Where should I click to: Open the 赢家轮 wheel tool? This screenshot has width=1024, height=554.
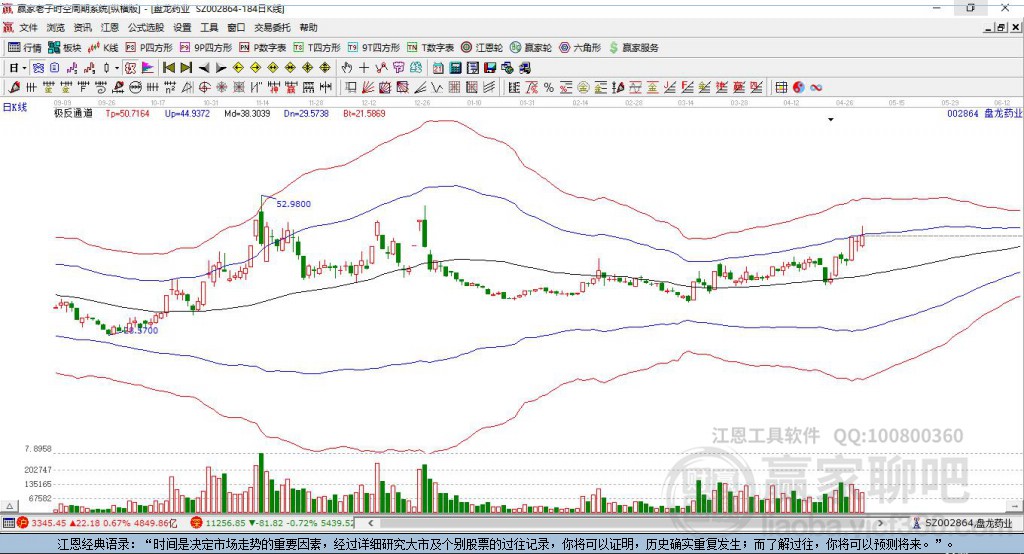pos(531,48)
